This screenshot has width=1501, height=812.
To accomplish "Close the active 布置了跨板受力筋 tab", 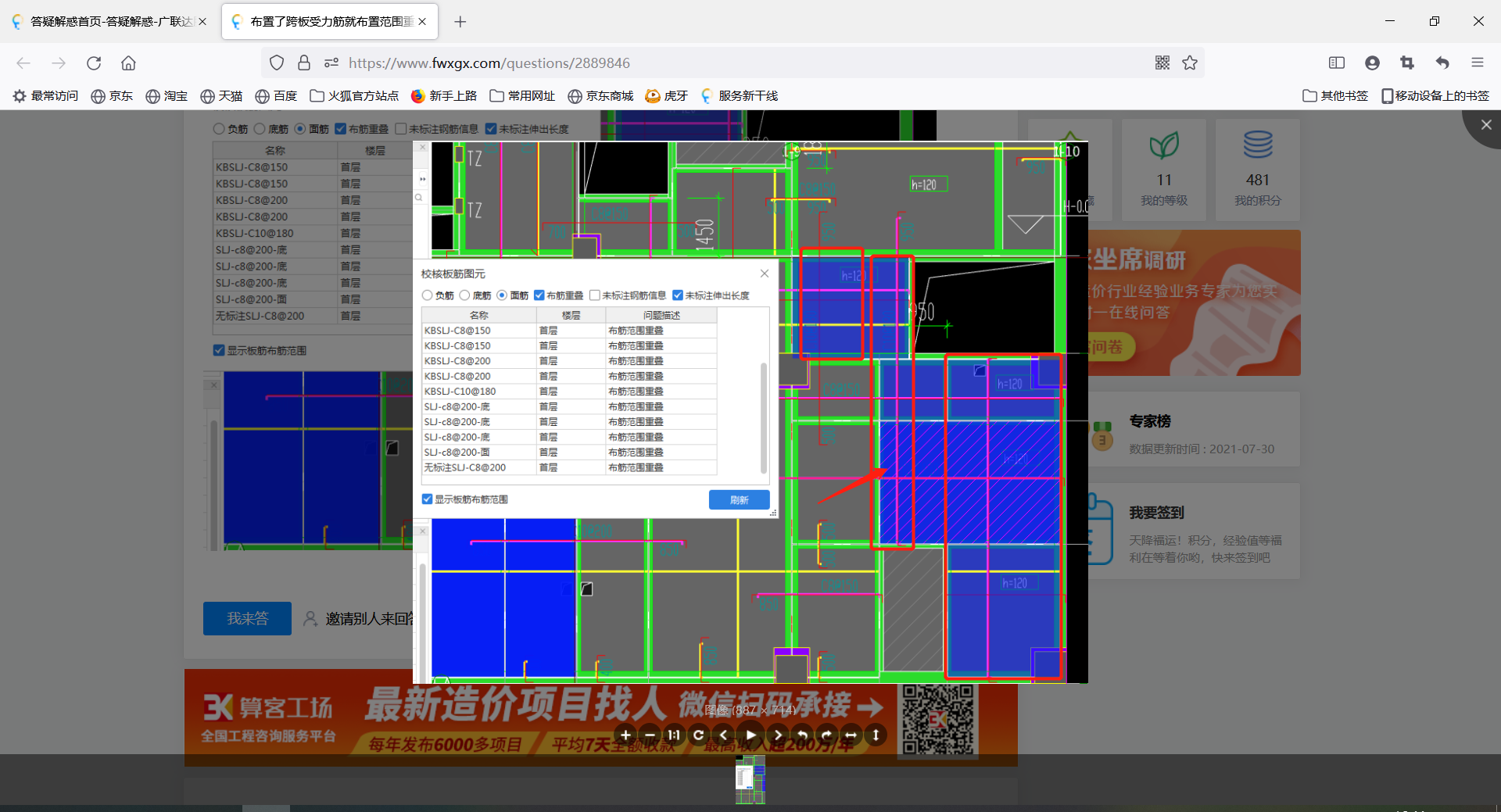I will pyautogui.click(x=422, y=22).
